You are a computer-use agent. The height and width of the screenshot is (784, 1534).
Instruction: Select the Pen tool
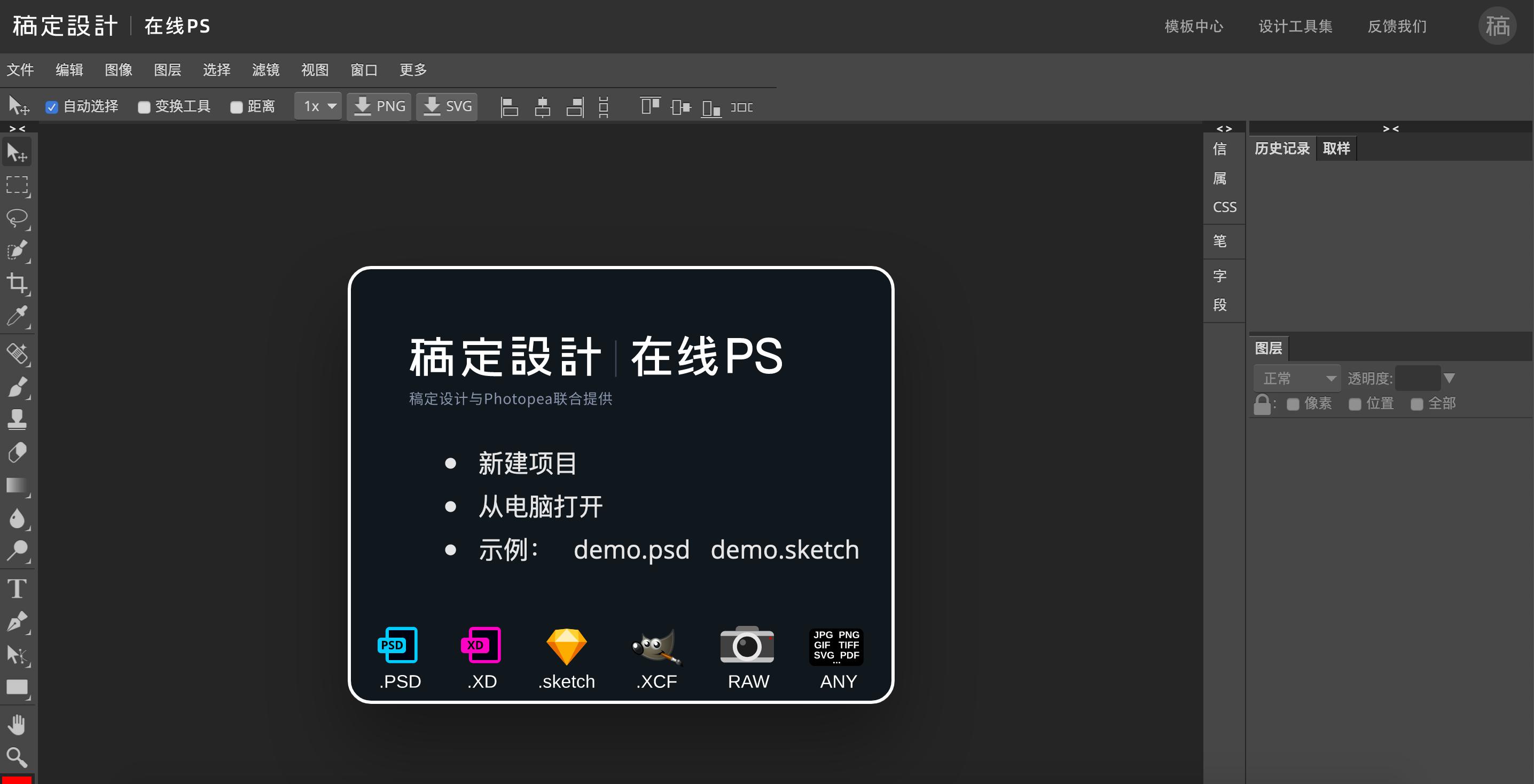[17, 621]
